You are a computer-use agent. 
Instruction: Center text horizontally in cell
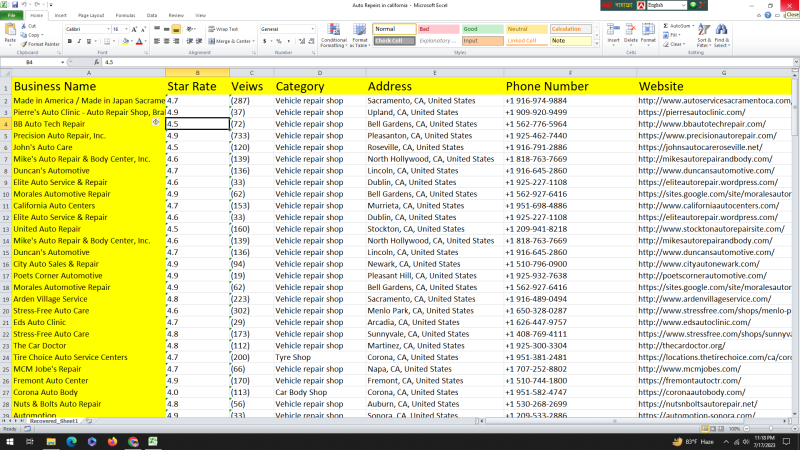pos(166,41)
